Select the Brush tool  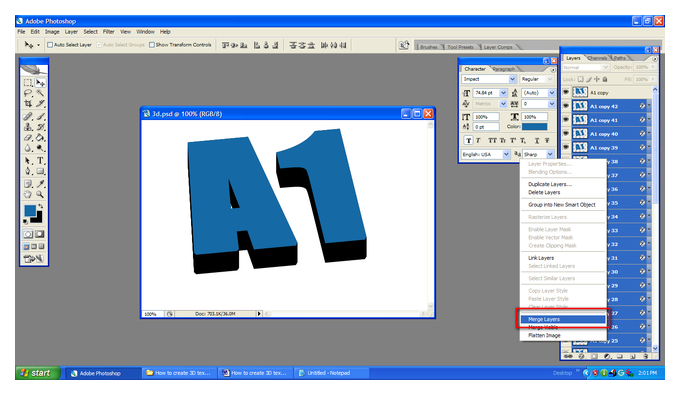click(40, 116)
